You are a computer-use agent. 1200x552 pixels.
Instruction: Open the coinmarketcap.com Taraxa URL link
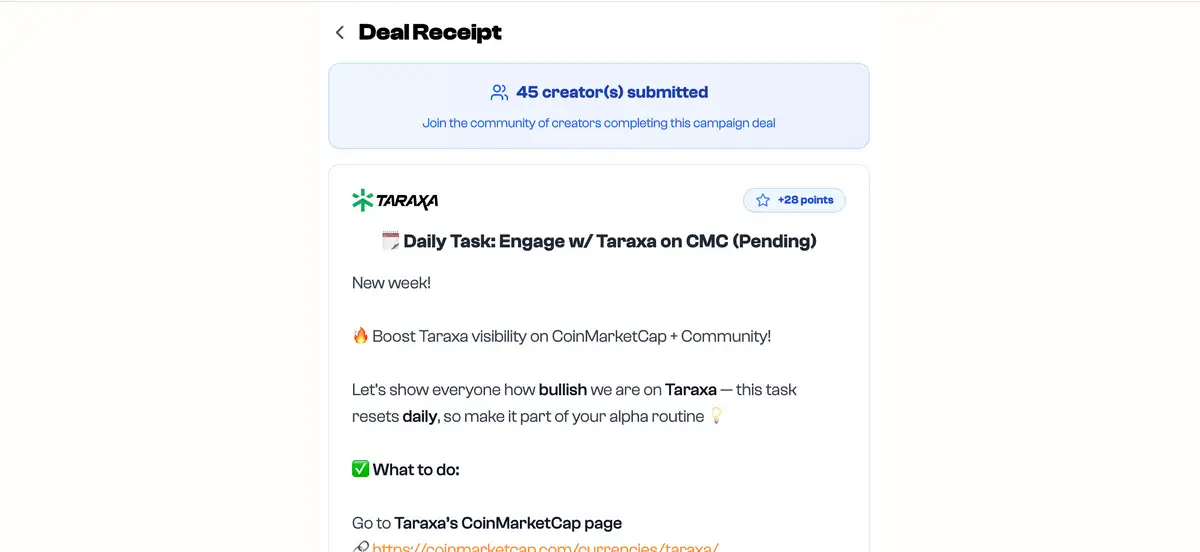click(x=546, y=547)
